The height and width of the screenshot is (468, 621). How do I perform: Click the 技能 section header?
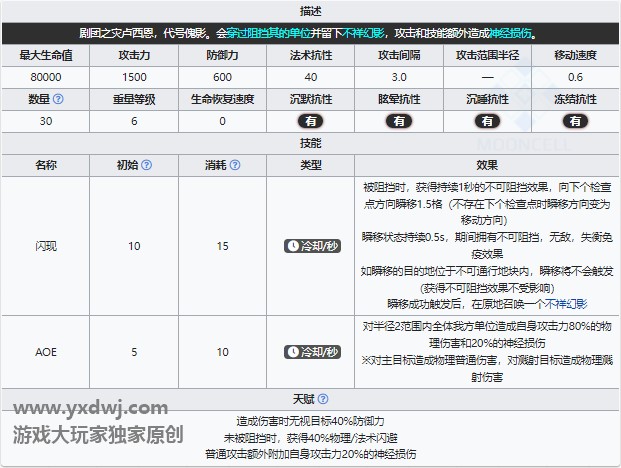coord(310,143)
